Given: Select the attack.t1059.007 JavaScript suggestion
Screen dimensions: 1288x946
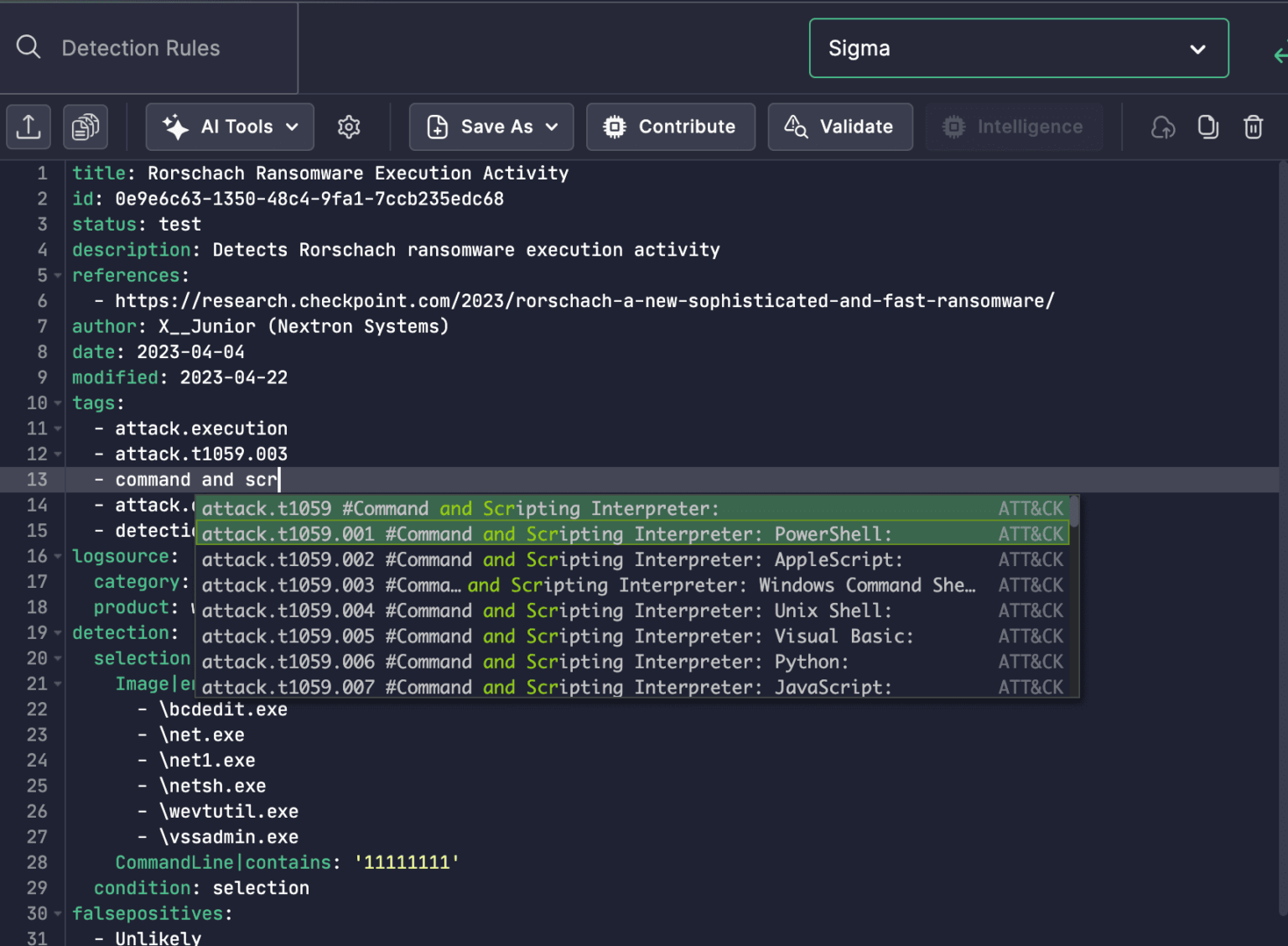Looking at the screenshot, I should click(x=587, y=687).
